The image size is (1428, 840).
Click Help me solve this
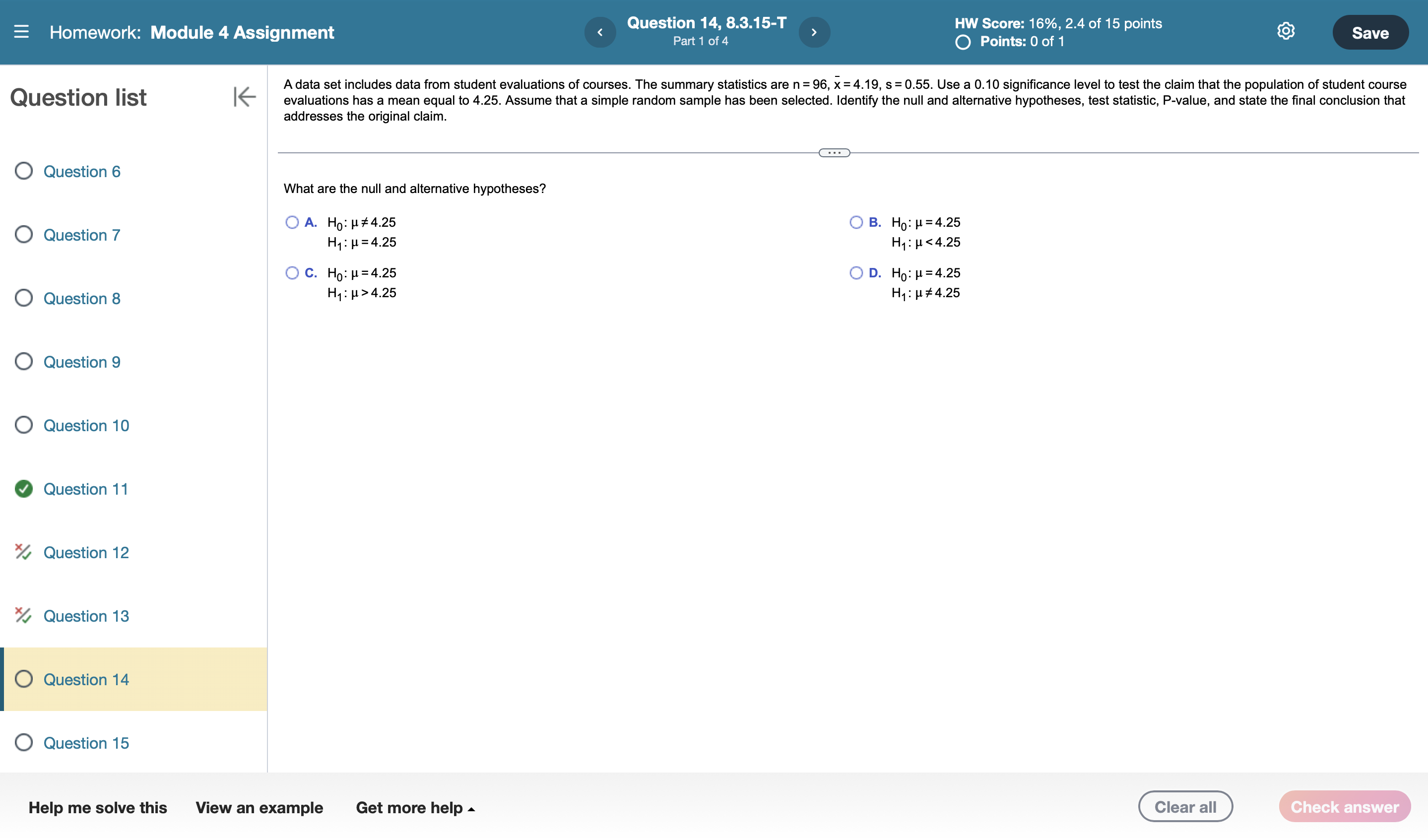tap(97, 808)
